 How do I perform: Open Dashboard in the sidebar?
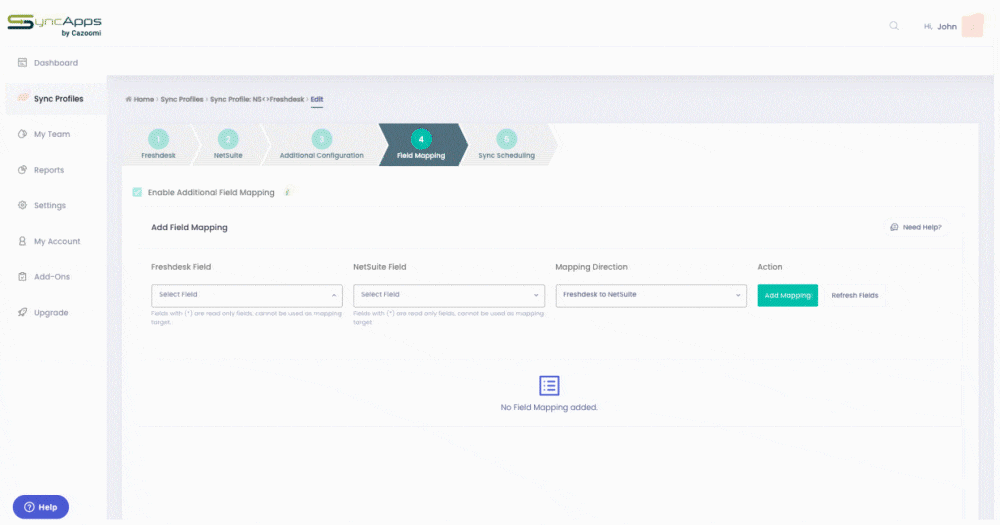tap(56, 63)
